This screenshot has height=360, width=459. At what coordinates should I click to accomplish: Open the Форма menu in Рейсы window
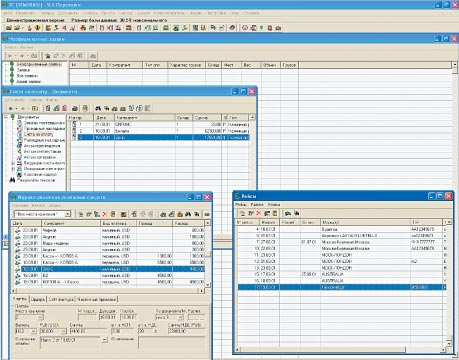(x=274, y=204)
